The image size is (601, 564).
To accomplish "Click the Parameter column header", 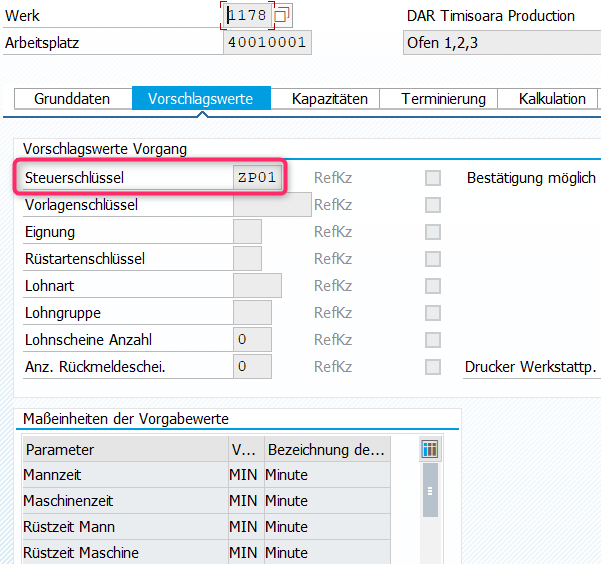I will pos(124,450).
